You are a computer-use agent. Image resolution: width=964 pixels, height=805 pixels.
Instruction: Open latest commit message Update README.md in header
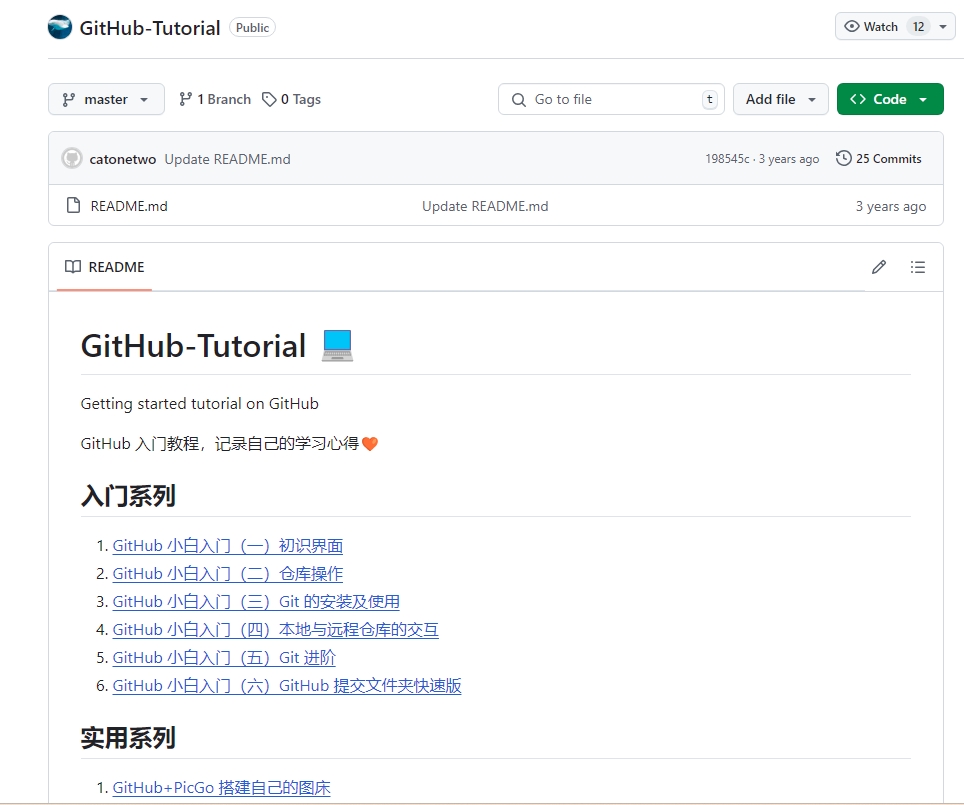[x=227, y=159]
